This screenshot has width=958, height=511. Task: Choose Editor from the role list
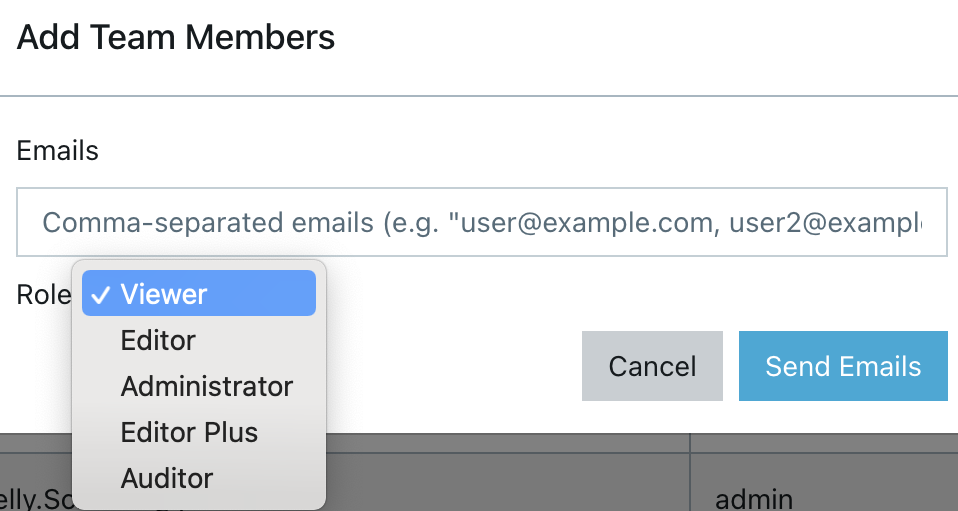(158, 340)
